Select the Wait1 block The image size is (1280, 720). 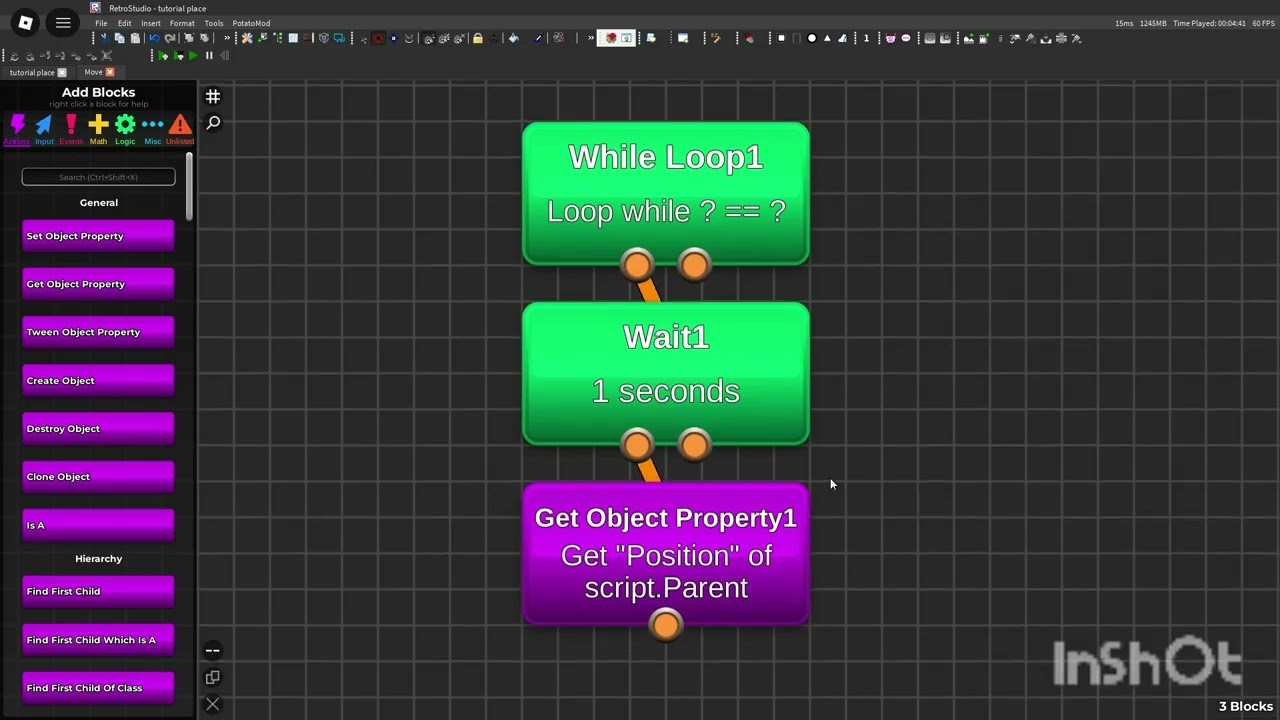pyautogui.click(x=666, y=373)
